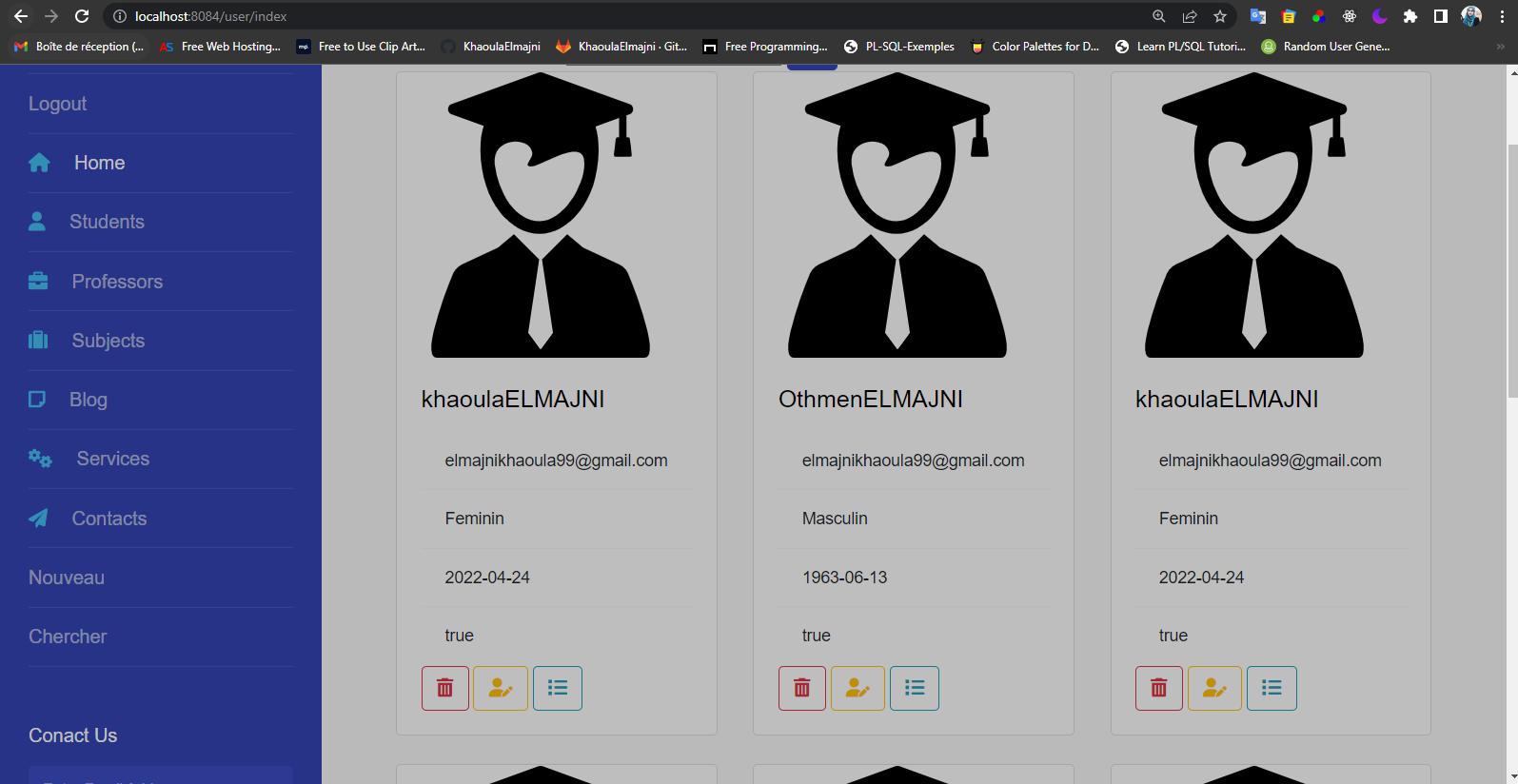This screenshot has height=784, width=1518.
Task: Open Chrome's three-dot menu
Action: tap(1502, 16)
